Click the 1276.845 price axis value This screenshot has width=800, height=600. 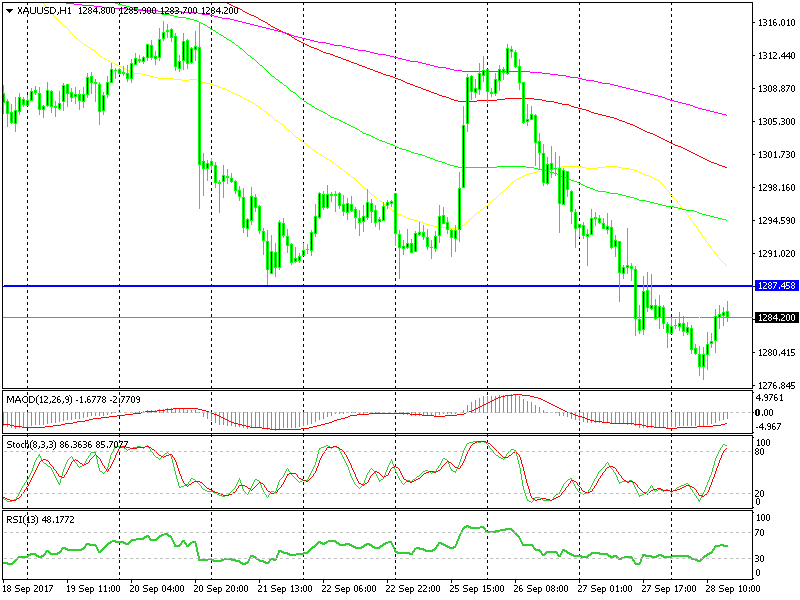[777, 386]
